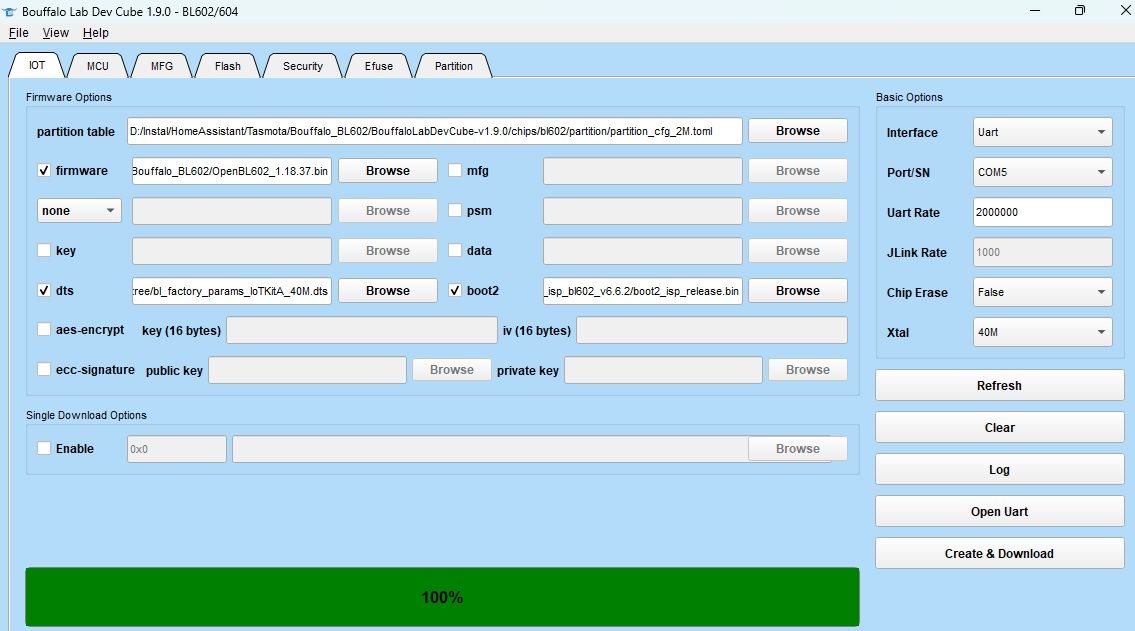
Task: Click the Single Download address field 0x0
Action: pos(177,449)
